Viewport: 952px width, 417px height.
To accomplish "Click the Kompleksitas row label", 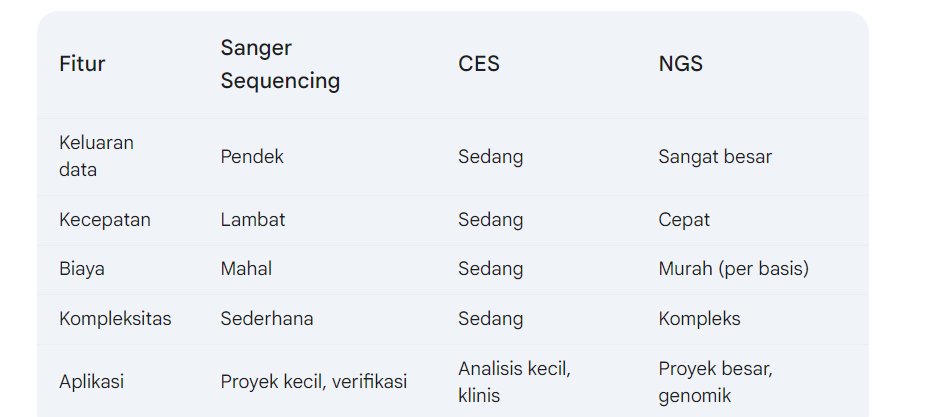I will point(115,319).
